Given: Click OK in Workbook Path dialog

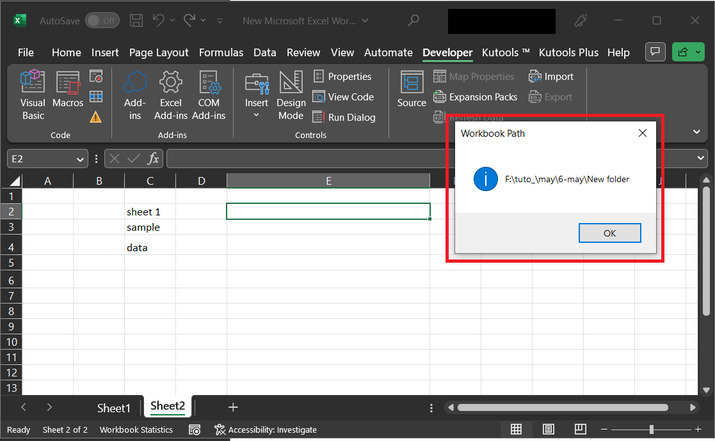Looking at the screenshot, I should tap(609, 232).
